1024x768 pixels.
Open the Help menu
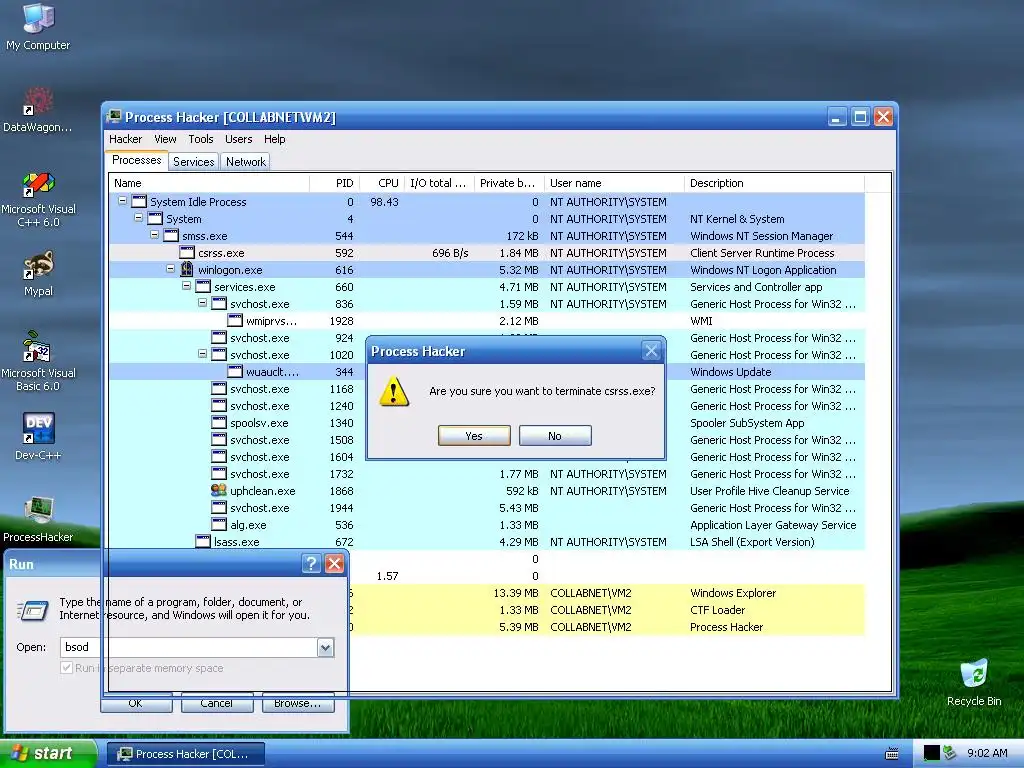coord(274,139)
